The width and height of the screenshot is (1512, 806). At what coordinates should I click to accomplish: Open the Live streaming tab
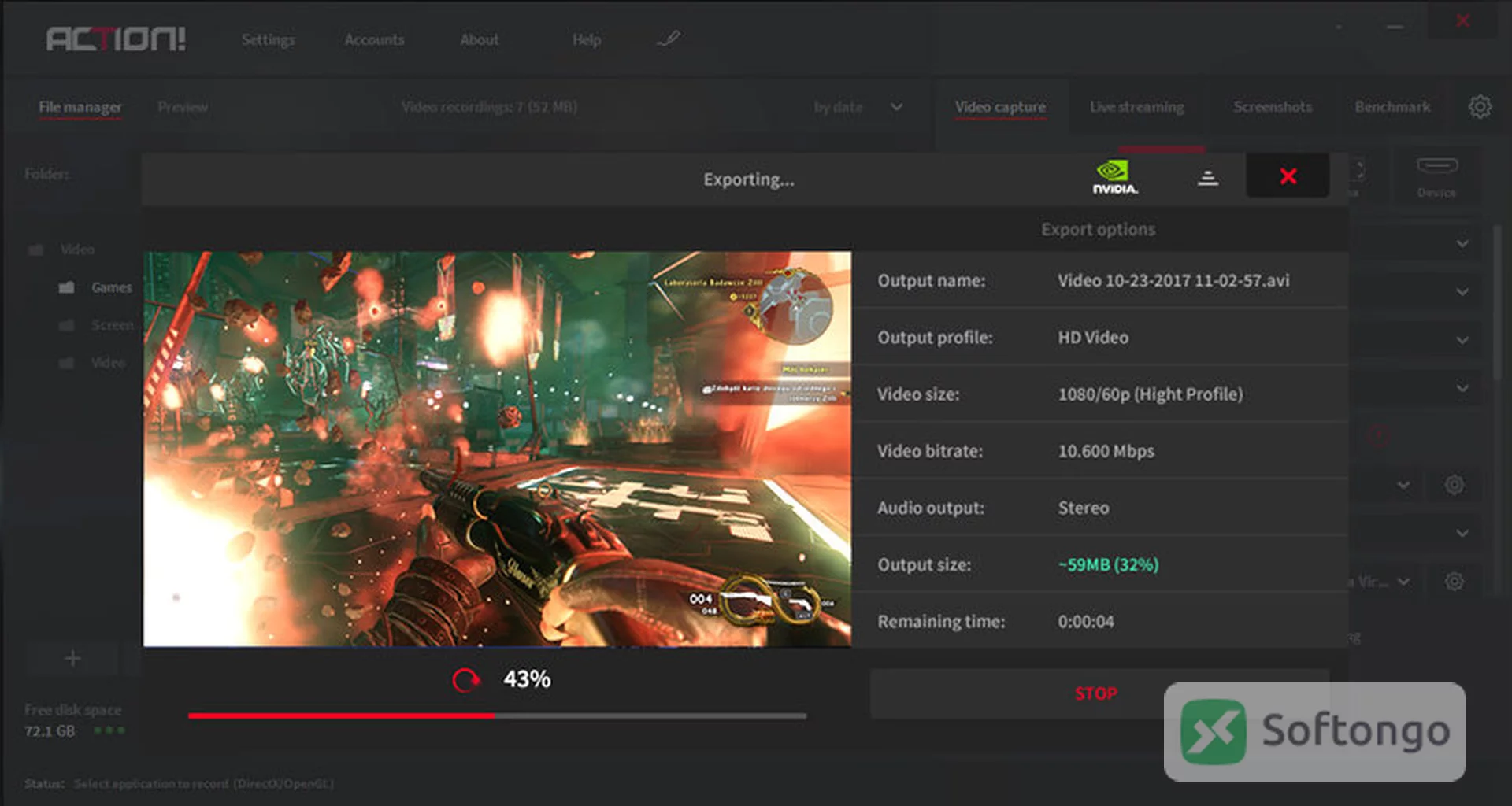[1136, 107]
